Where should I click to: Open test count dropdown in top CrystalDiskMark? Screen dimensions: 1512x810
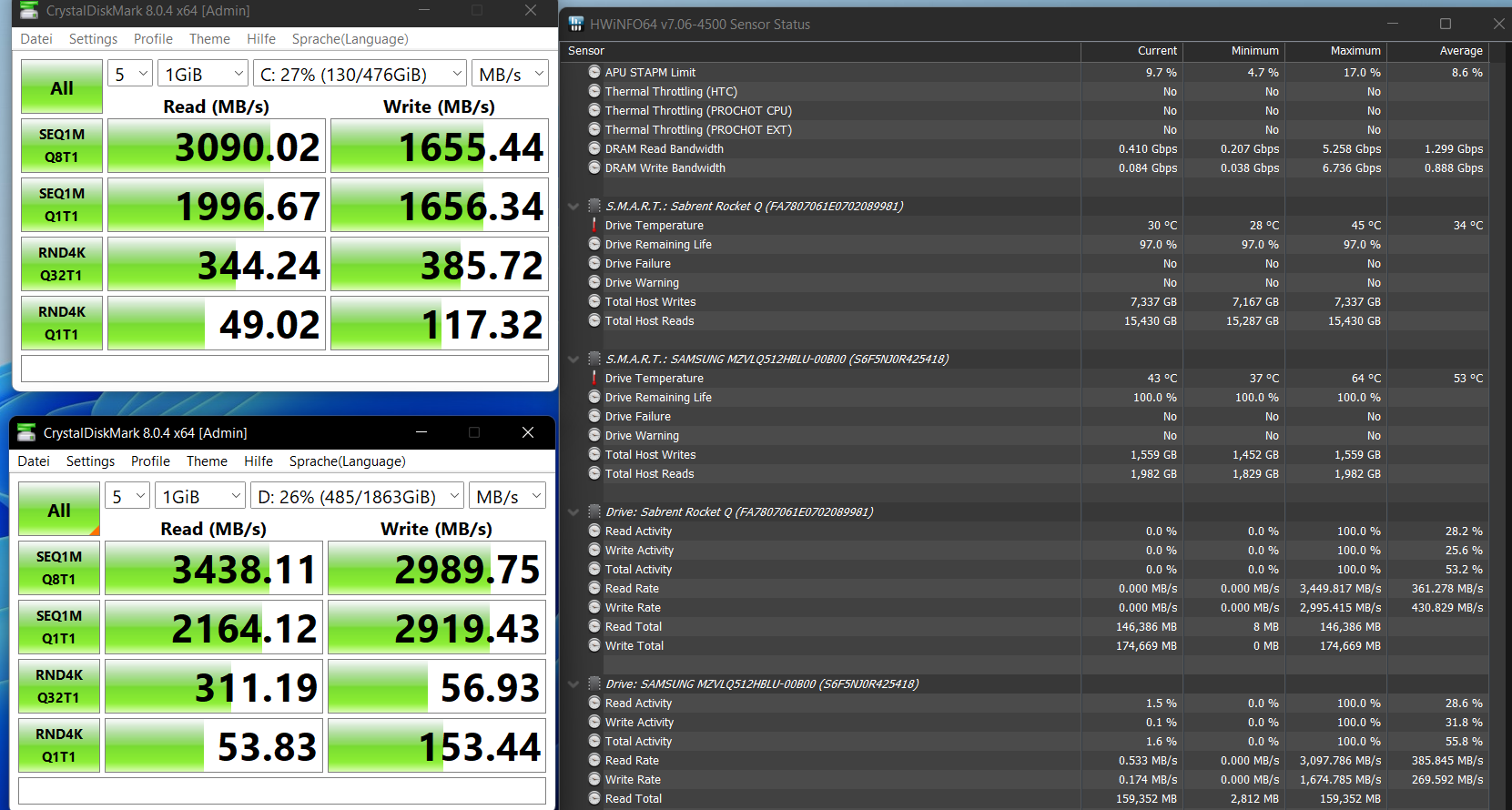point(130,74)
